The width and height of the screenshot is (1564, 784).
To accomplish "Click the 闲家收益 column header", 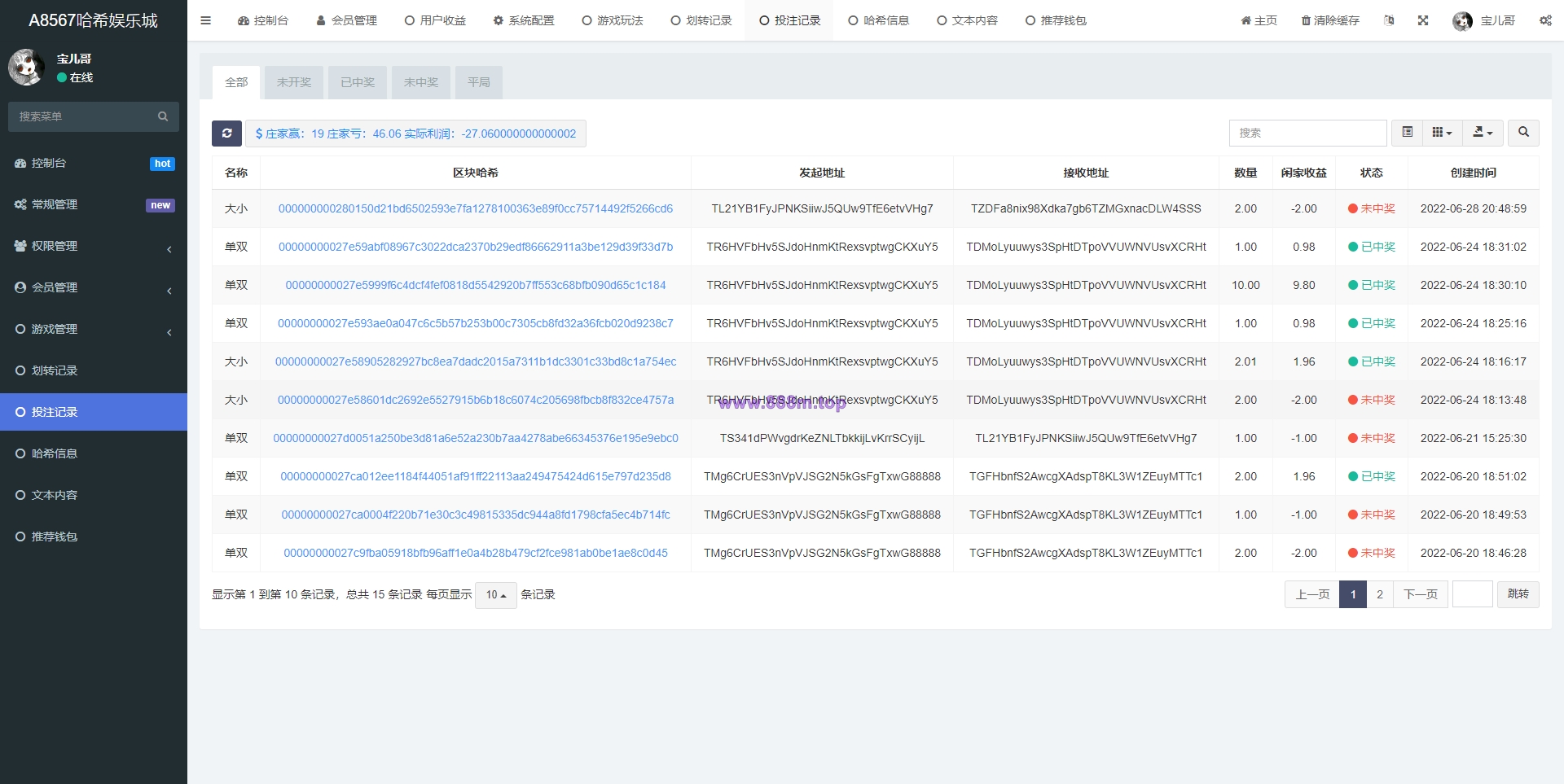I will click(1303, 173).
